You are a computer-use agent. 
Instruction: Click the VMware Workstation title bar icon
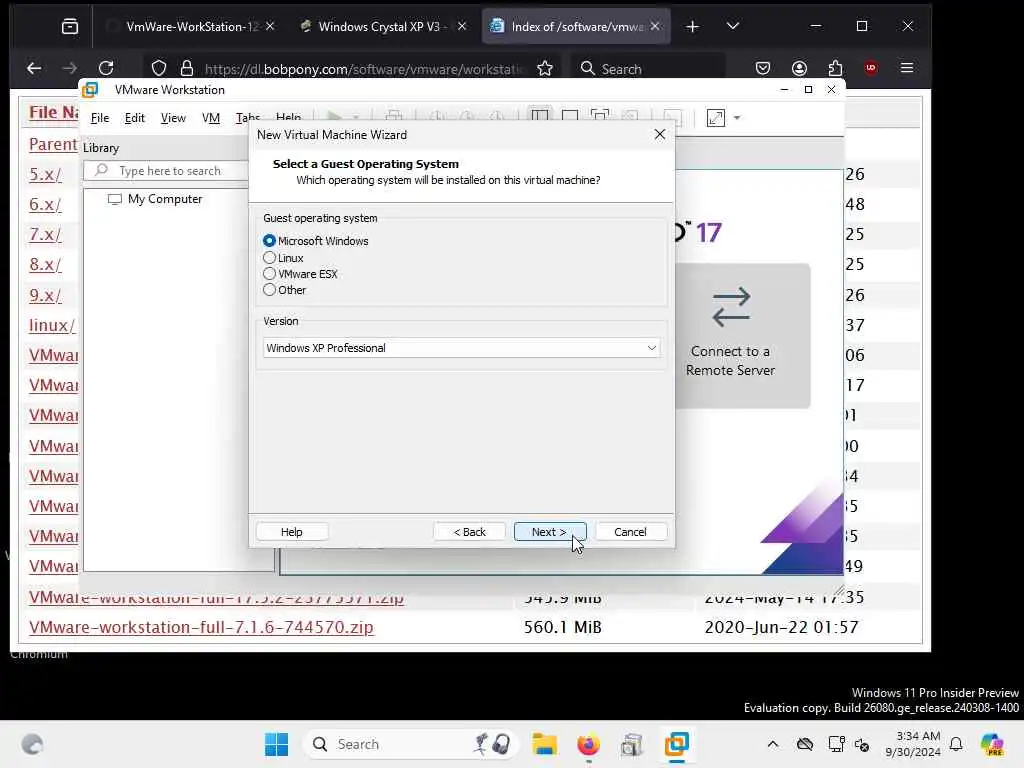tap(90, 89)
